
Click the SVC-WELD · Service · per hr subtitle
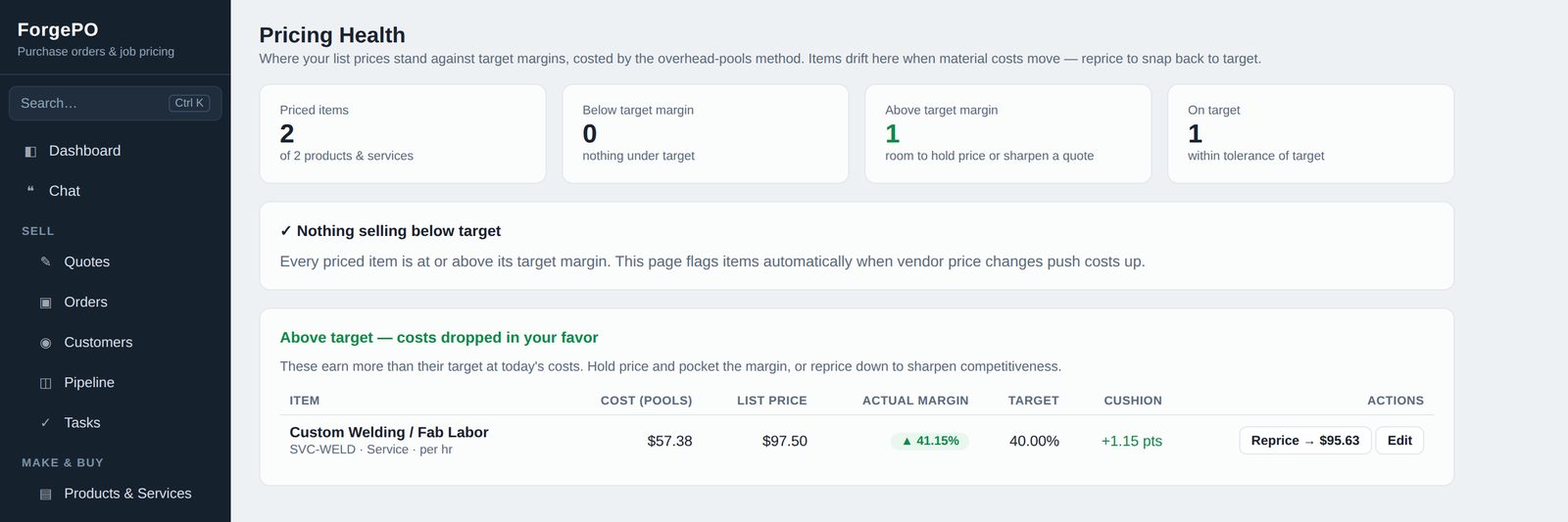pos(370,450)
